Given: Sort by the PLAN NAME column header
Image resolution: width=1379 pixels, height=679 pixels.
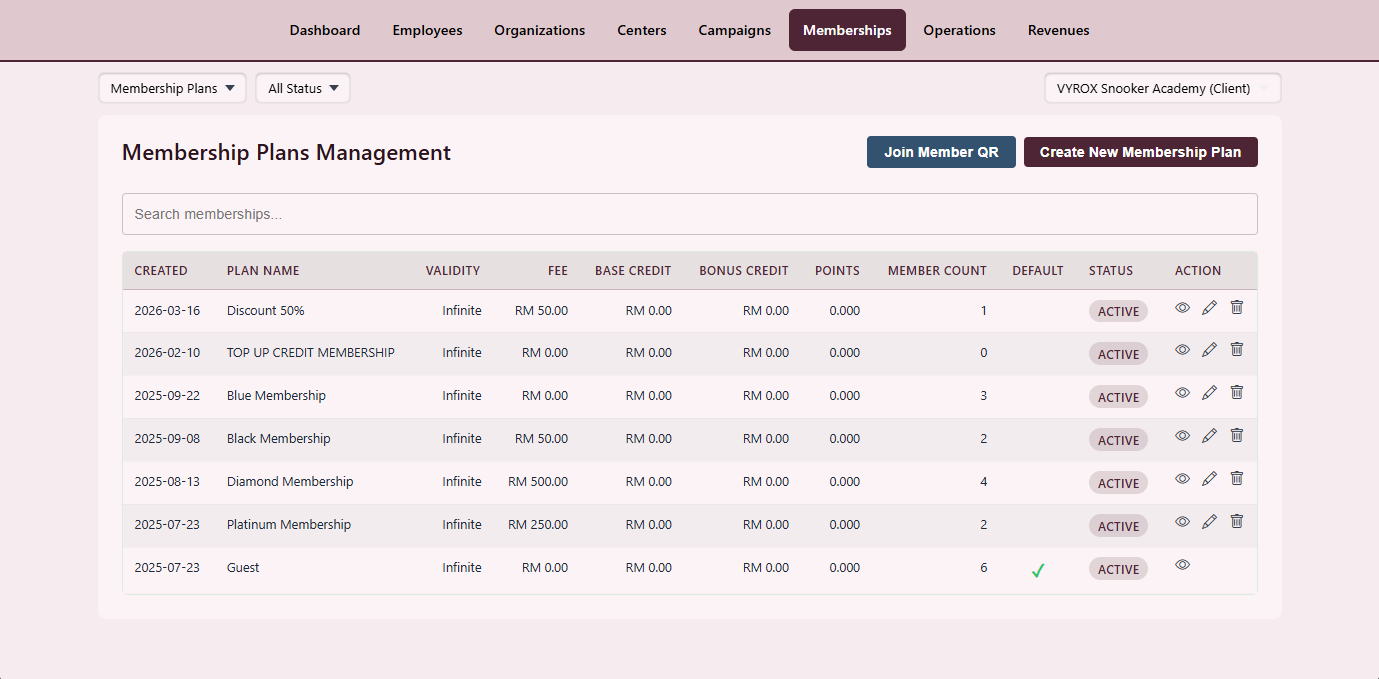Looking at the screenshot, I should coord(263,271).
